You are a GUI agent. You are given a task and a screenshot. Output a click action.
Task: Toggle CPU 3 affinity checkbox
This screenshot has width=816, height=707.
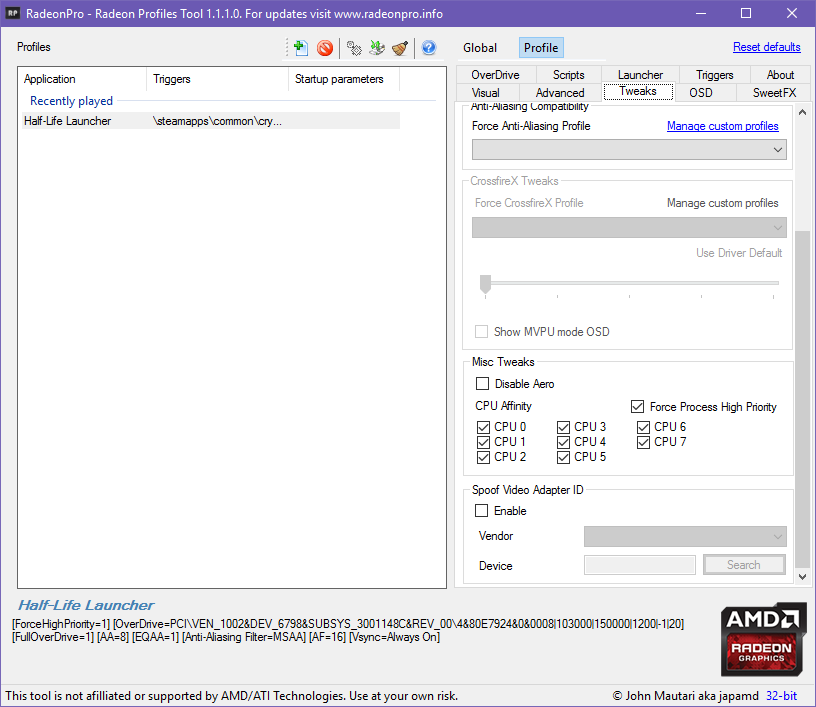pyautogui.click(x=564, y=427)
